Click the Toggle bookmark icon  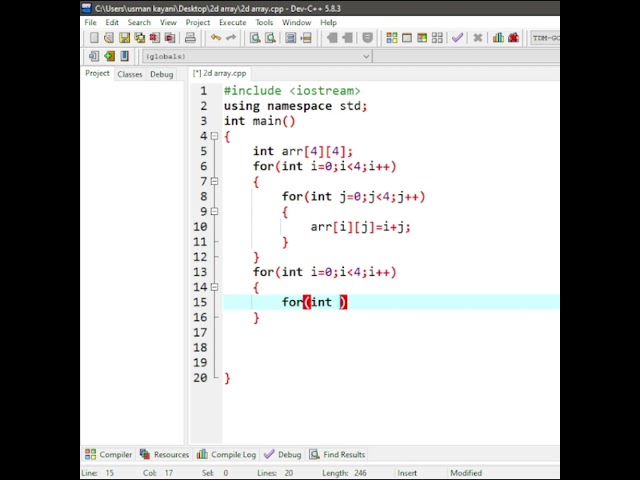pyautogui.click(x=367, y=38)
